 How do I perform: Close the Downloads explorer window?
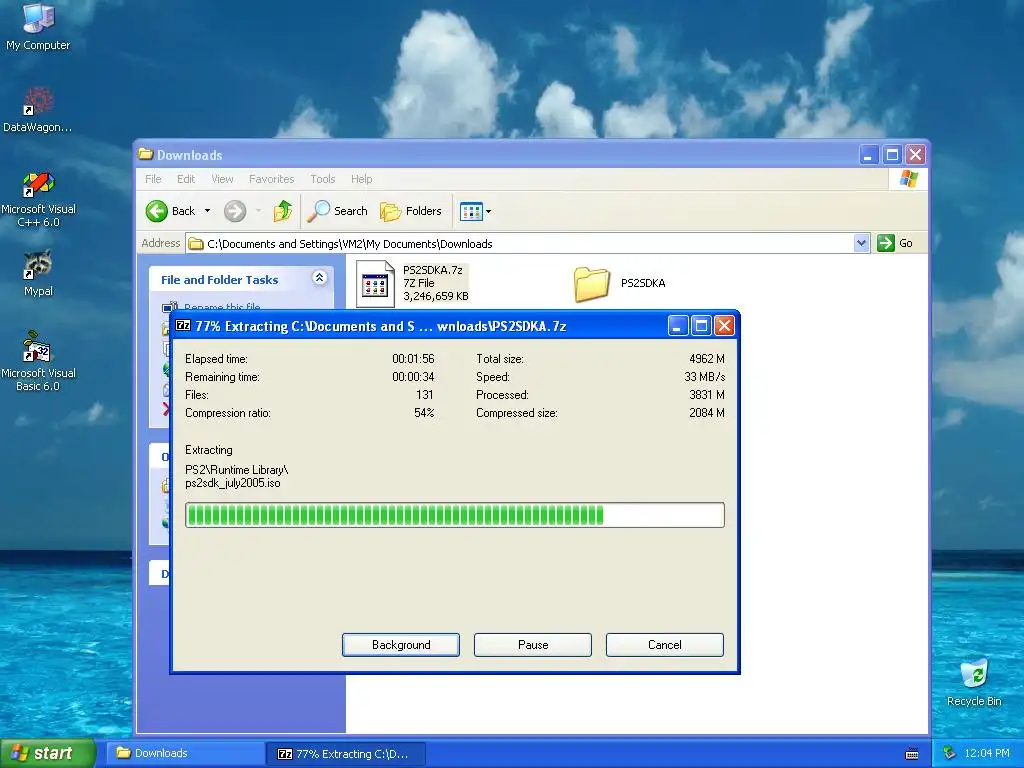[916, 155]
